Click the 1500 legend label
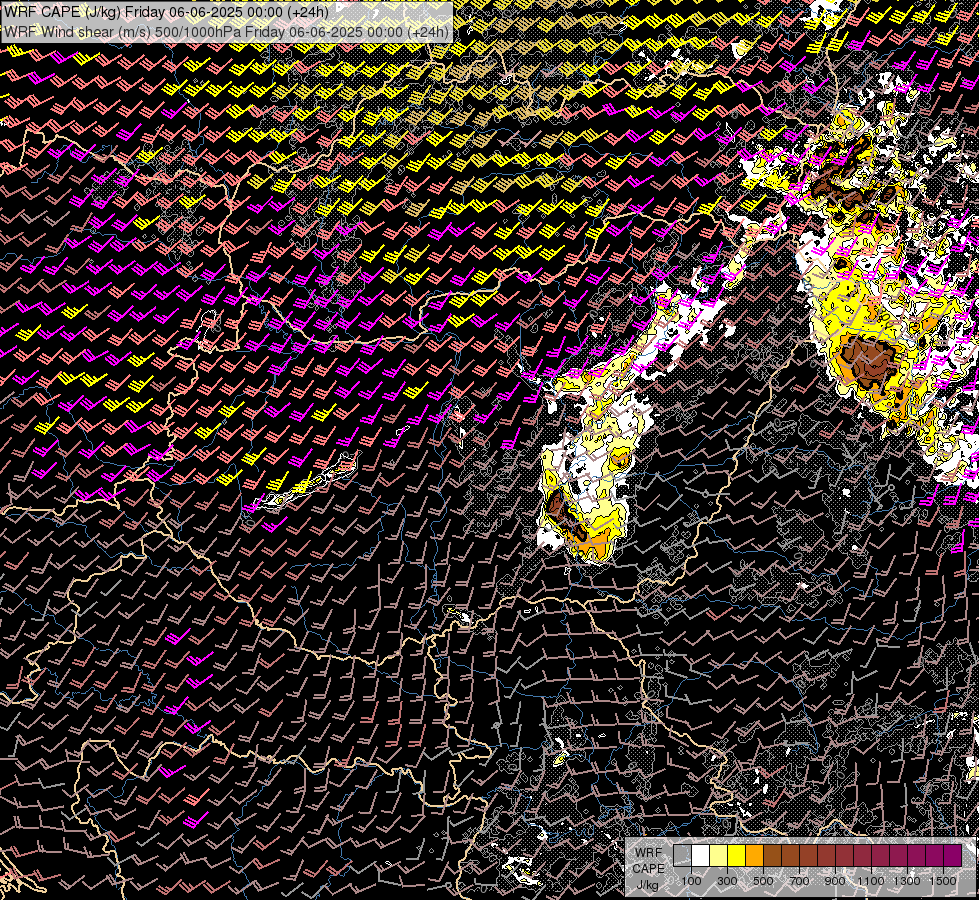979x900 pixels. (943, 881)
